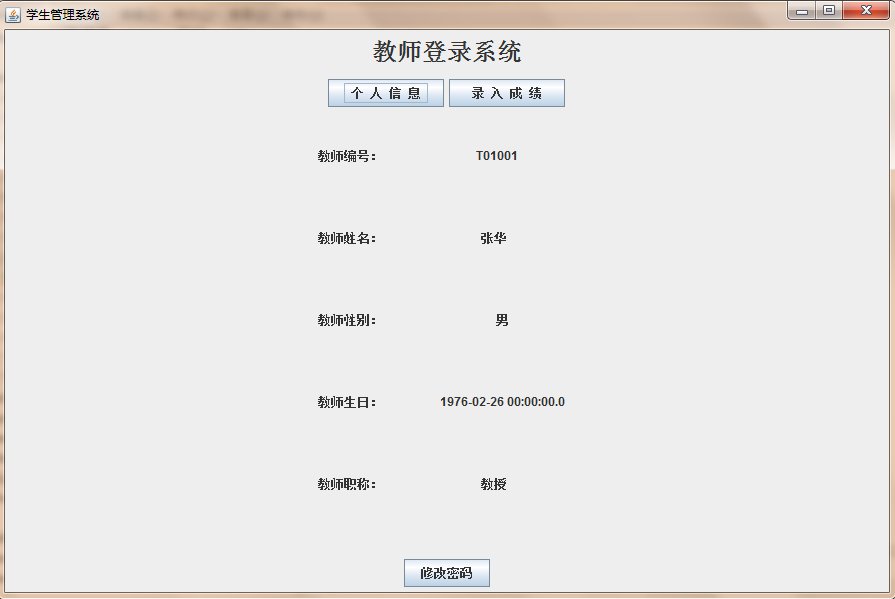Viewport: 895px width, 599px height.
Task: Click the 教师编号 label
Action: (x=347, y=156)
